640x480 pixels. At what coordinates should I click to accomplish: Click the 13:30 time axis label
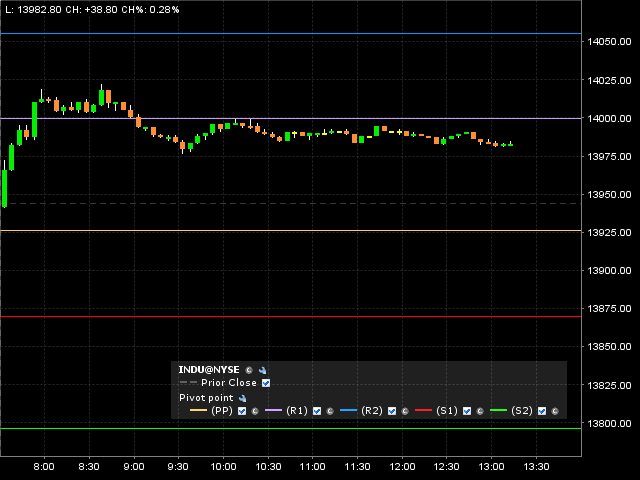click(x=536, y=467)
